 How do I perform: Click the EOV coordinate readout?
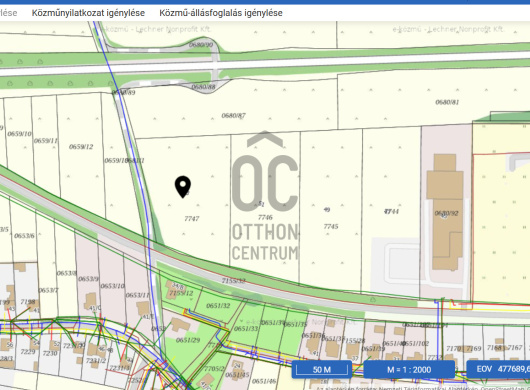pyautogui.click(x=498, y=369)
